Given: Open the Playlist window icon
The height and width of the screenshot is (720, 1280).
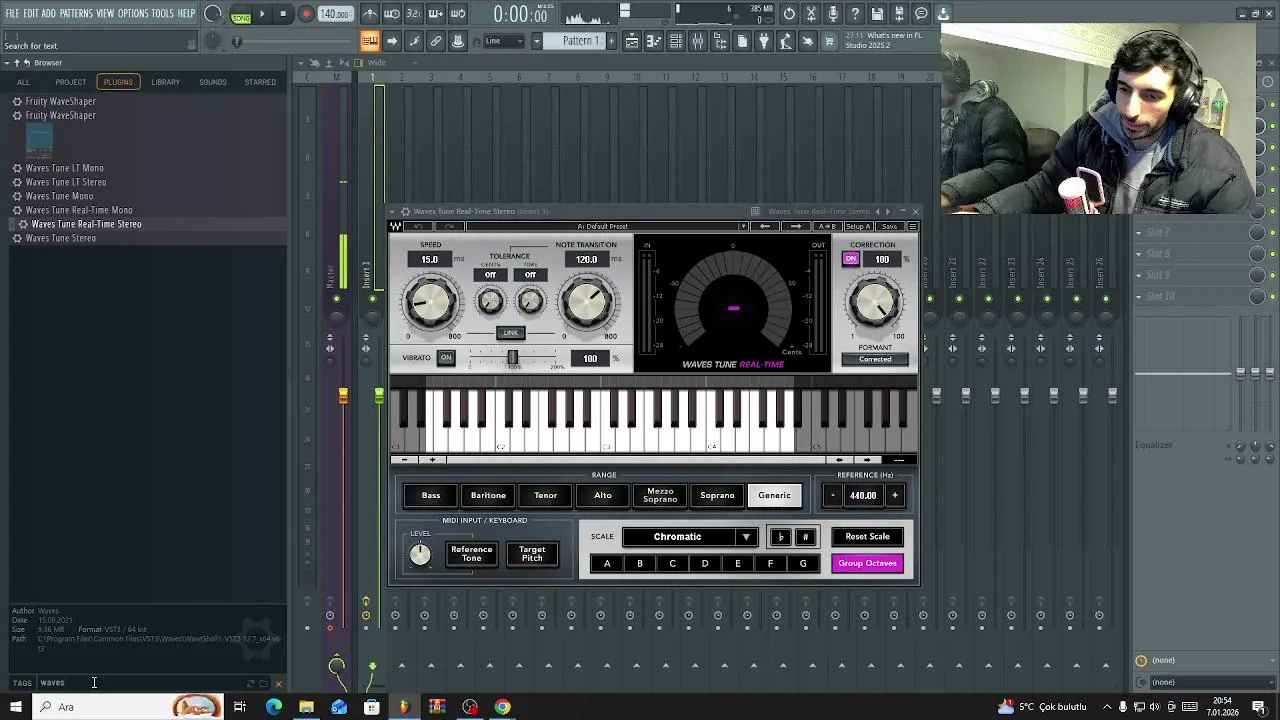Looking at the screenshot, I should (x=633, y=41).
